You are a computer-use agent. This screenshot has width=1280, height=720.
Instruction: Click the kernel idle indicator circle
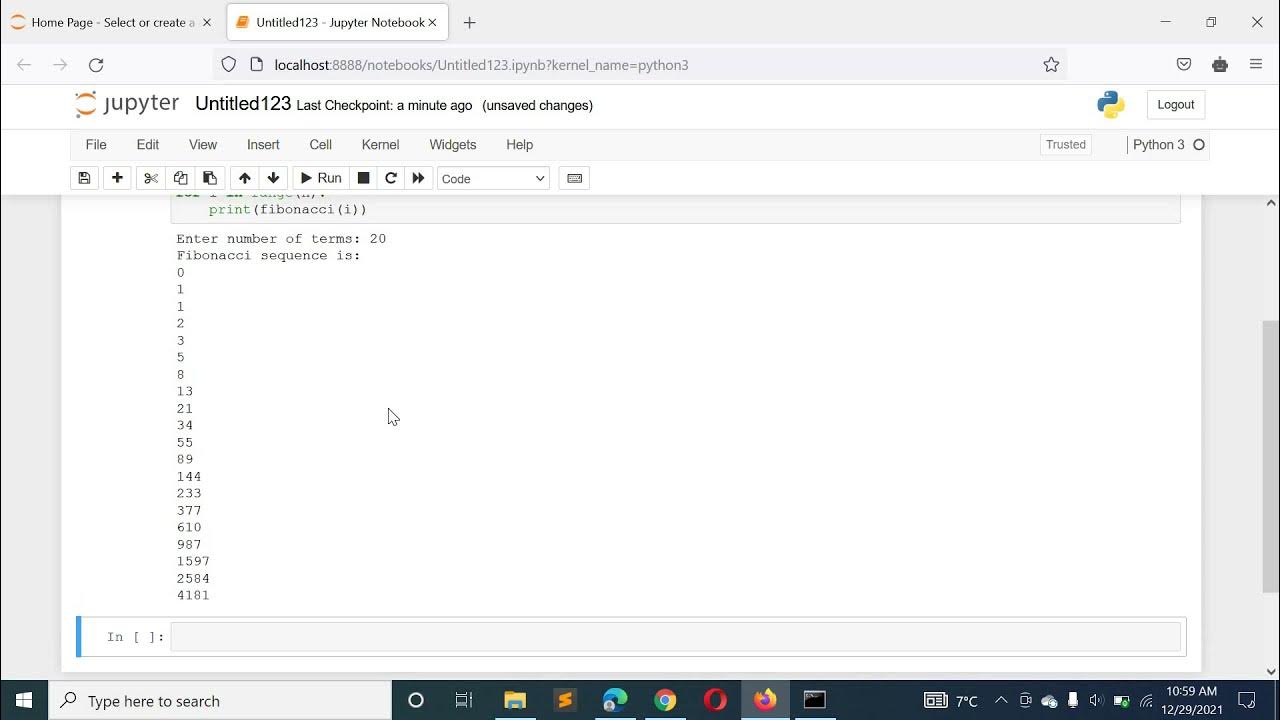(x=1199, y=145)
